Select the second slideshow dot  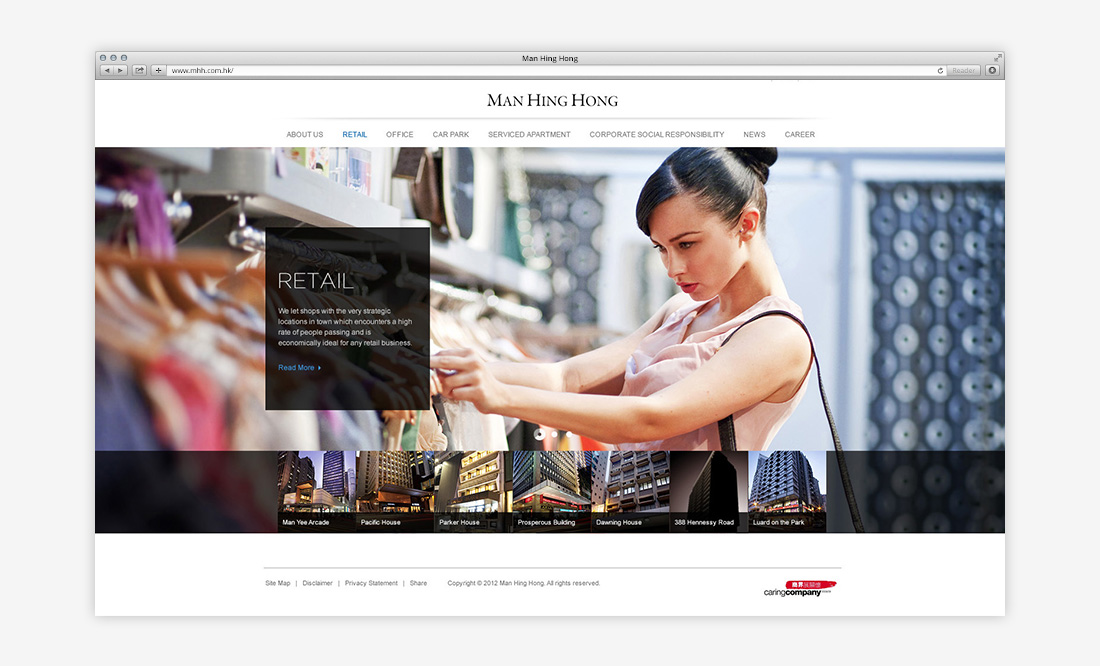tap(553, 434)
